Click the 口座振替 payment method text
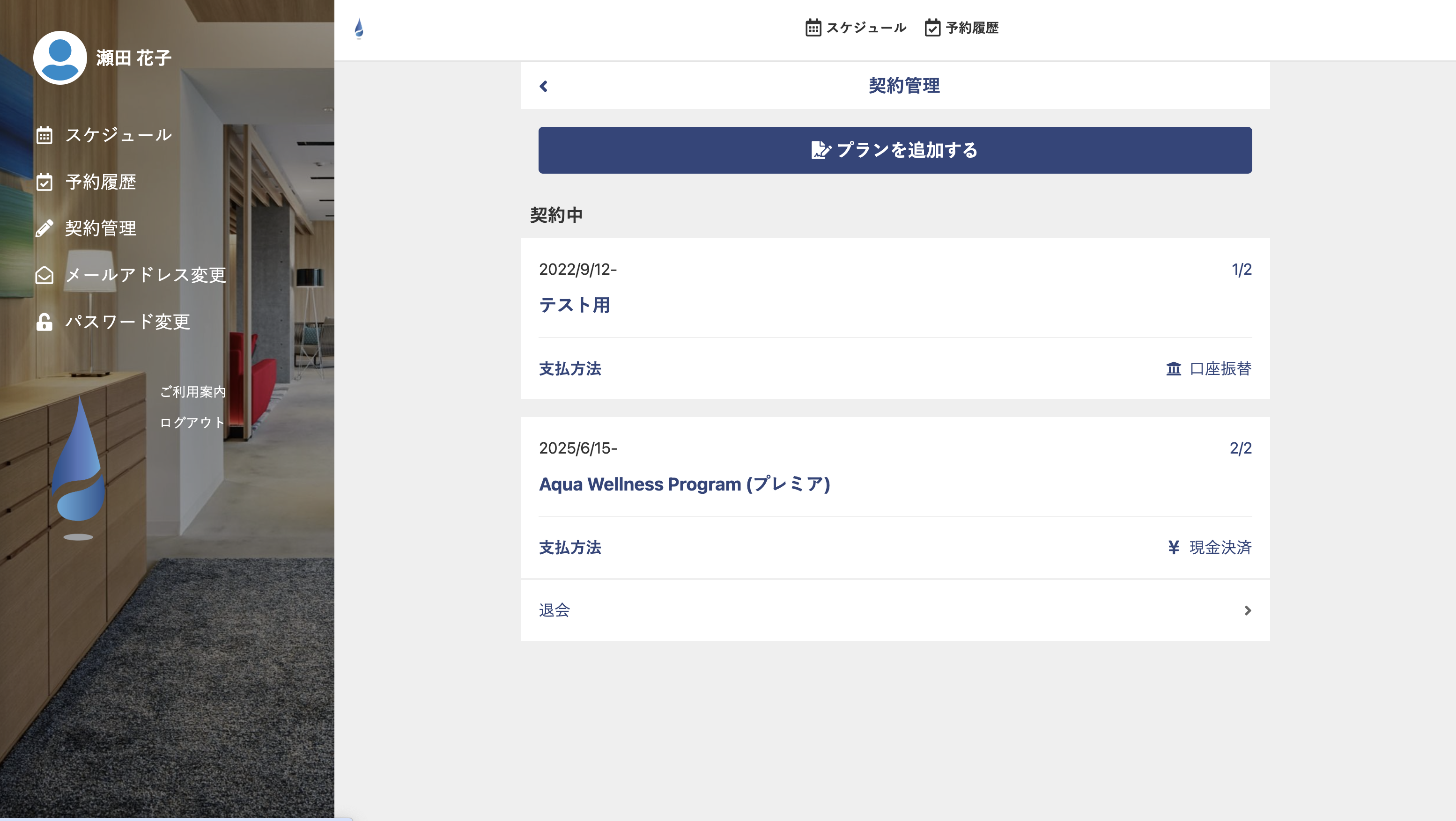This screenshot has width=1456, height=821. tap(1220, 369)
